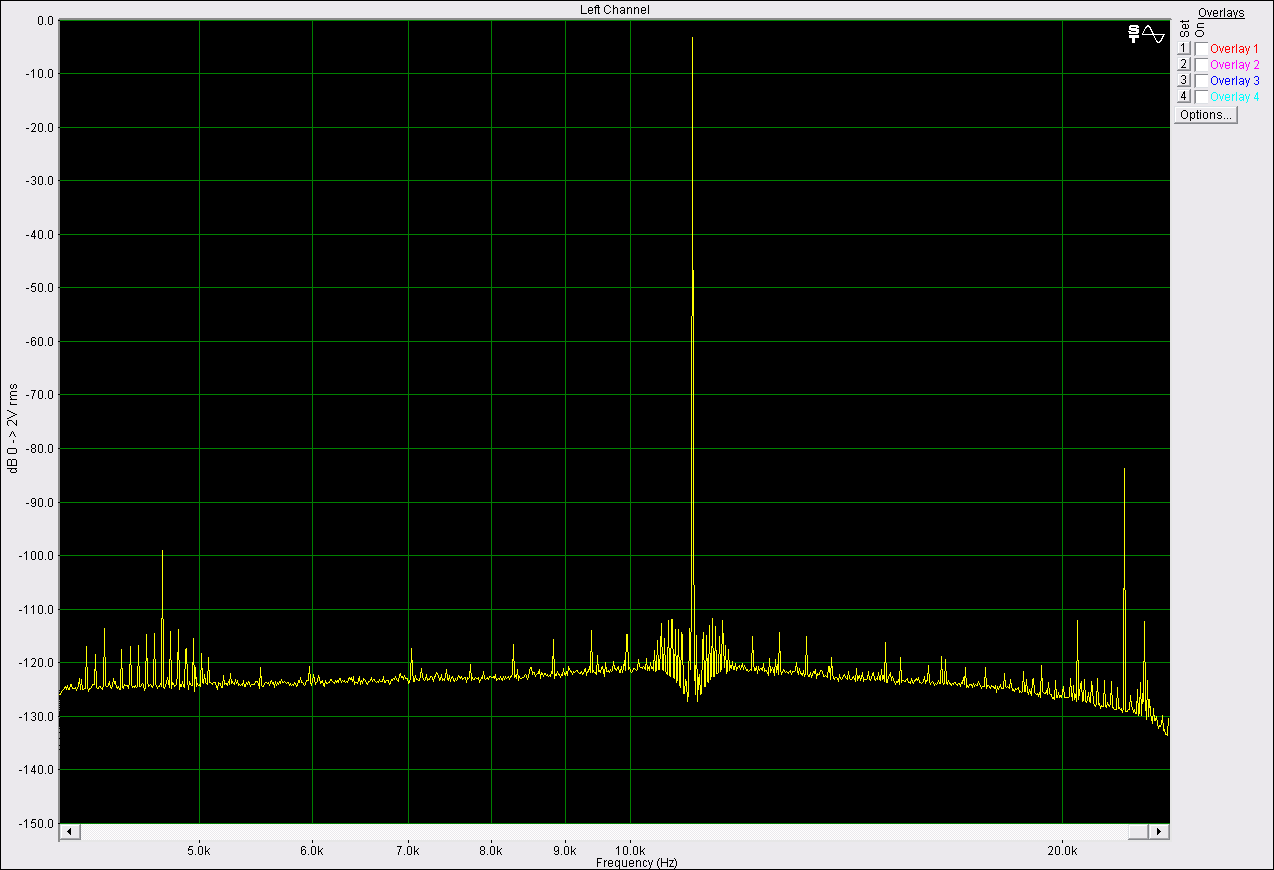This screenshot has width=1274, height=870.
Task: Click the 7.0k frequency axis tick label
Action: coord(408,851)
